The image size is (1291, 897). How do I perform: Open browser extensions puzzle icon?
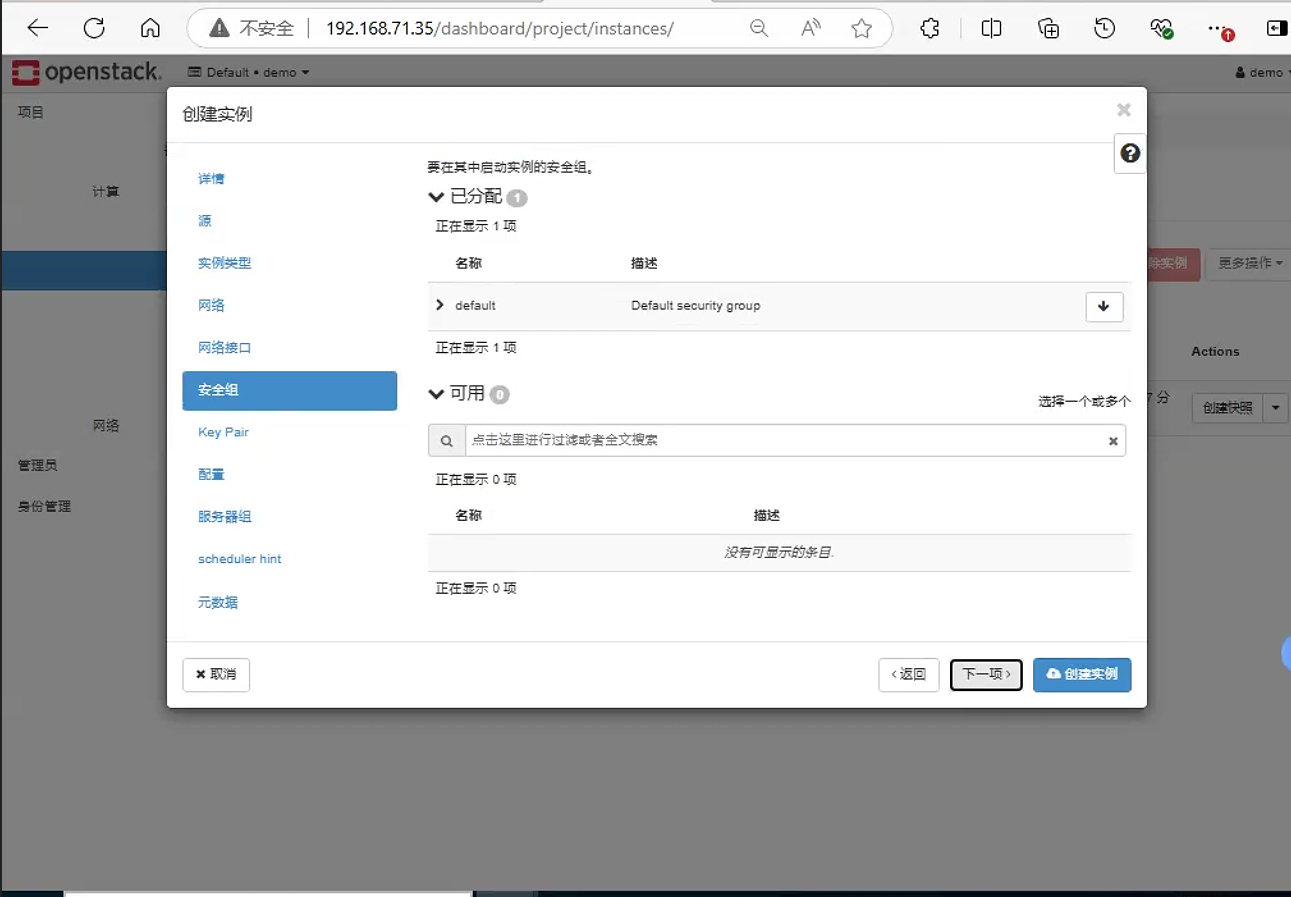[x=930, y=29]
